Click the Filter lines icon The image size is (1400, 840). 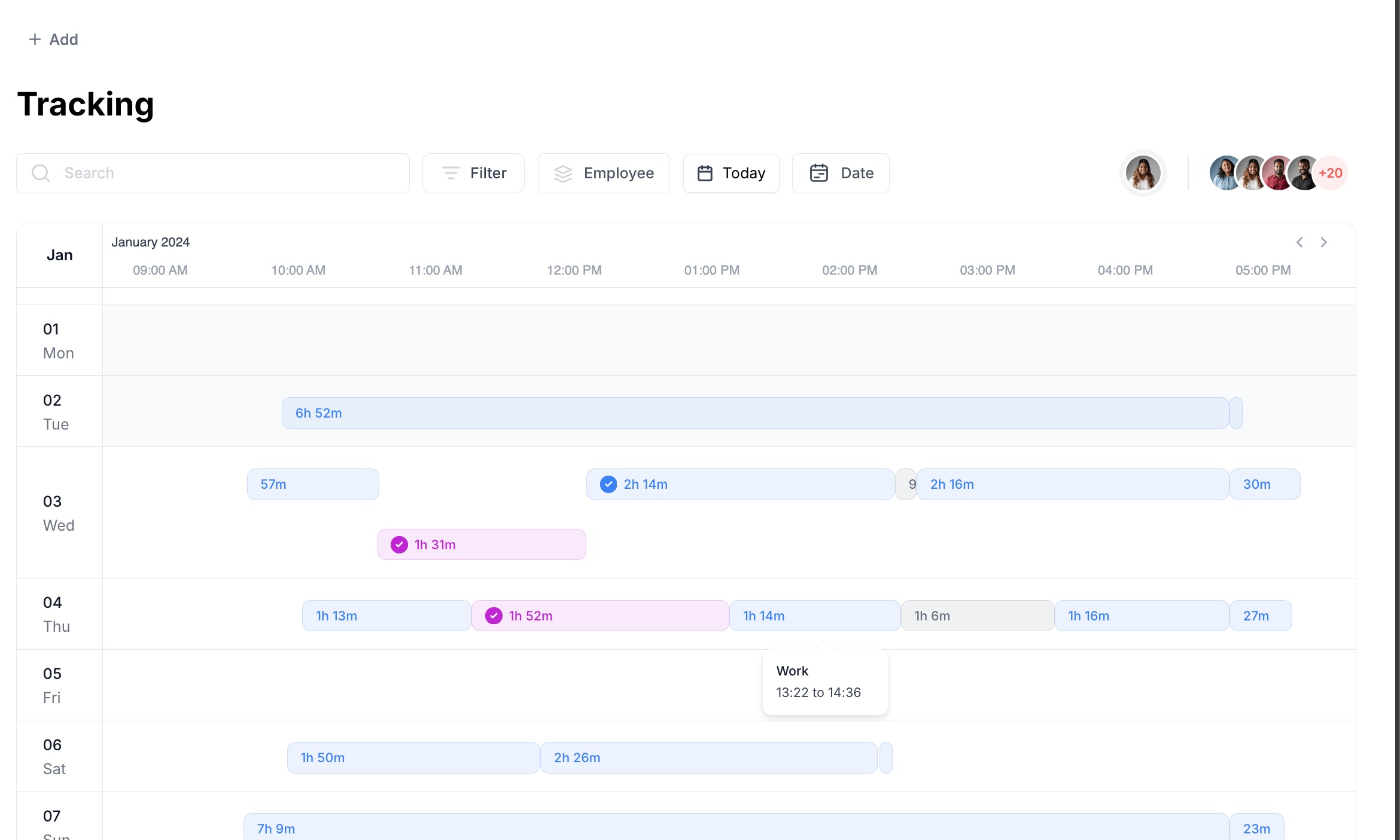(451, 173)
